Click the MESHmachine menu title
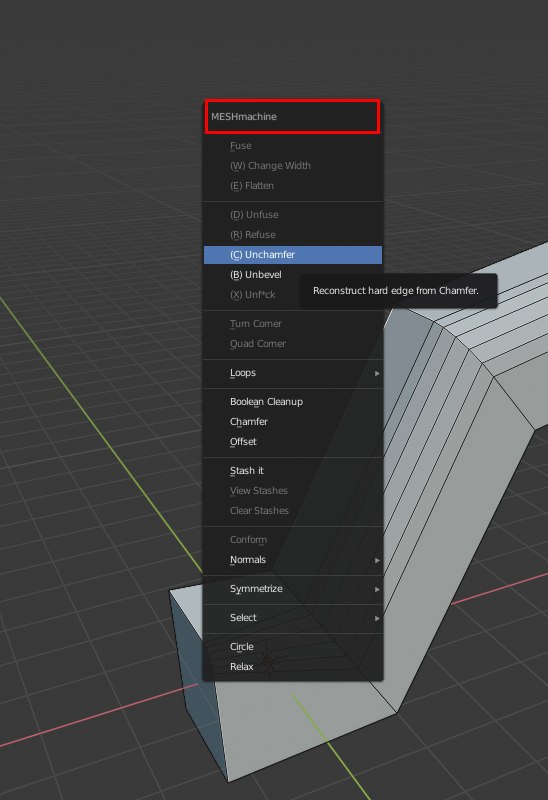This screenshot has width=548, height=800. point(244,117)
